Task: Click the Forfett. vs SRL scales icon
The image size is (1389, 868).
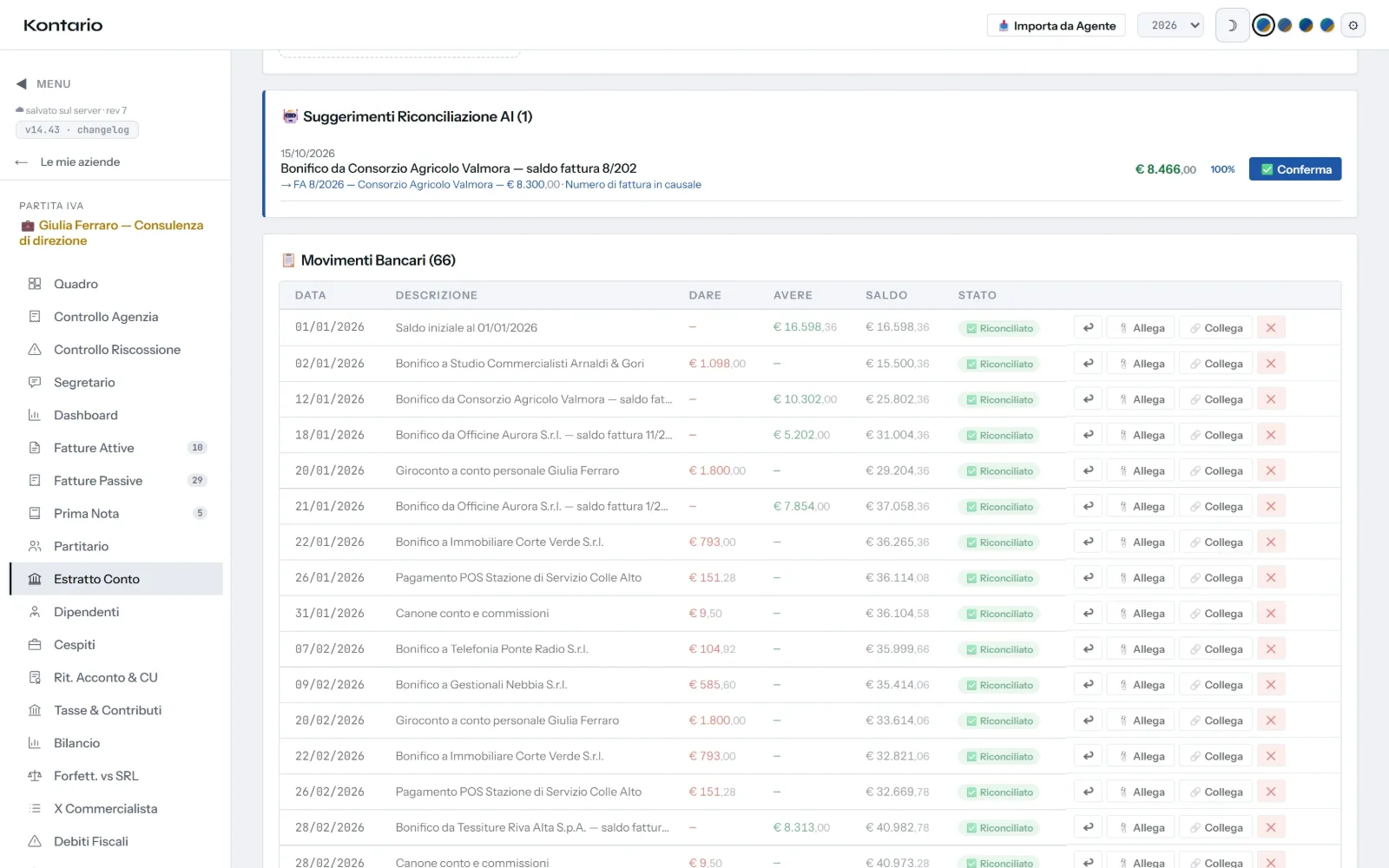Action: pos(35,776)
